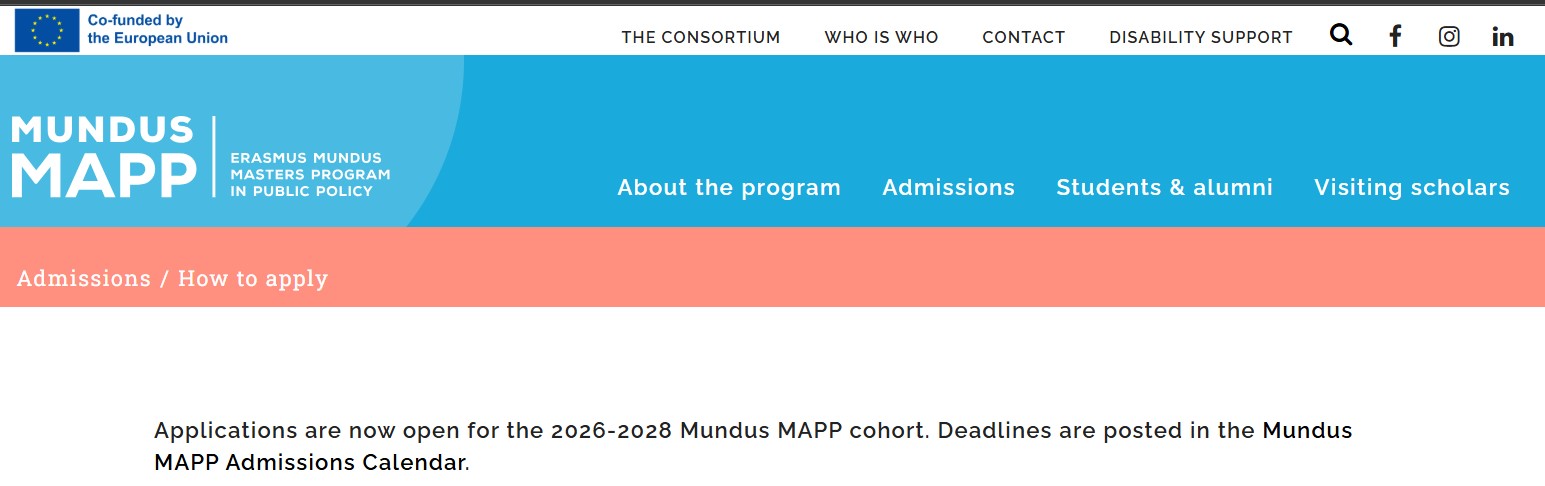Go to Disability Support
Image resolution: width=1545 pixels, height=486 pixels.
1200,37
